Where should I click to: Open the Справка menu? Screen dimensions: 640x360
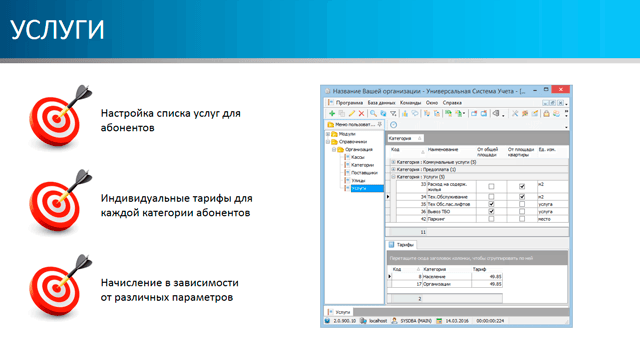click(x=452, y=103)
